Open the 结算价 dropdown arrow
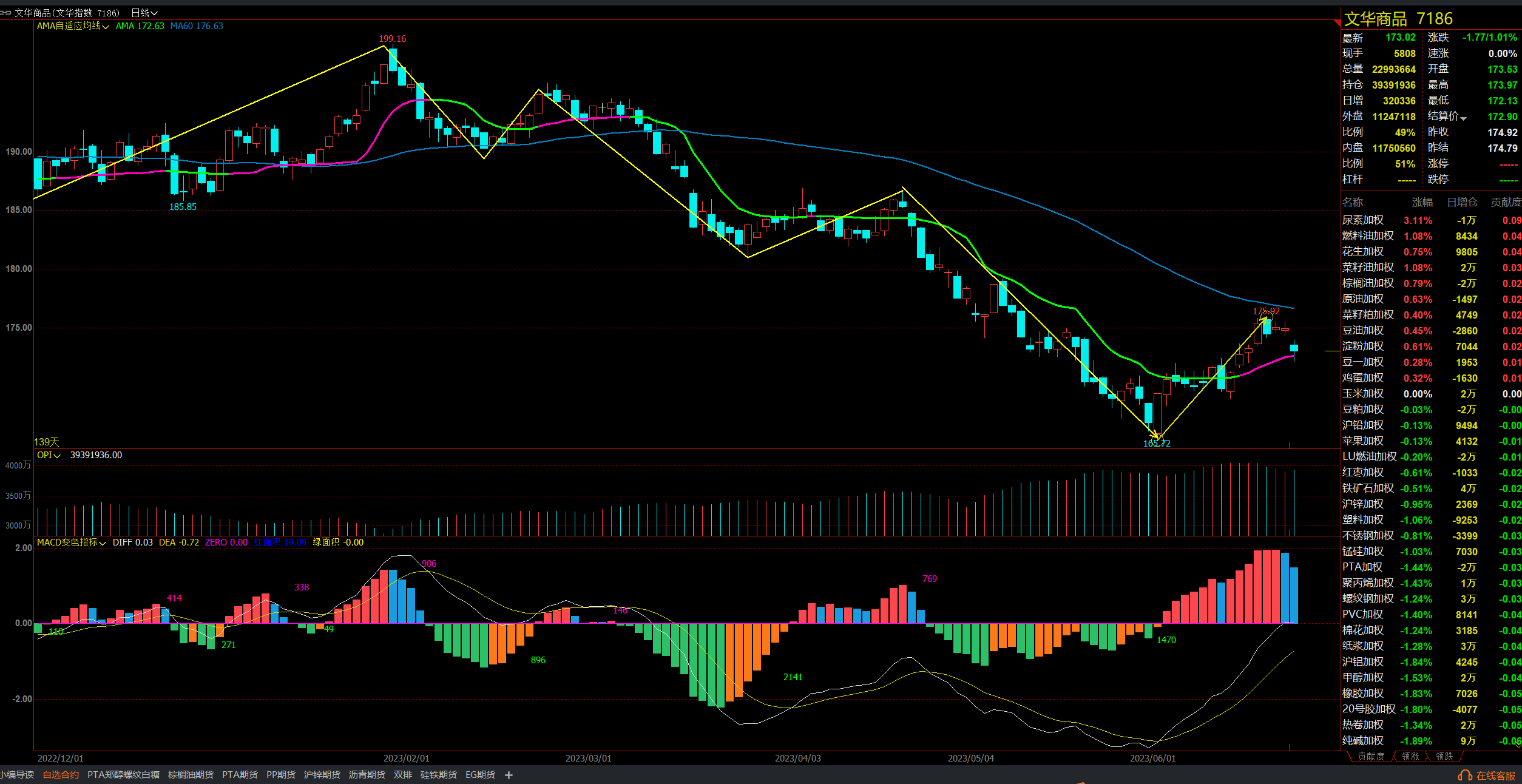This screenshot has height=784, width=1522. (1464, 118)
